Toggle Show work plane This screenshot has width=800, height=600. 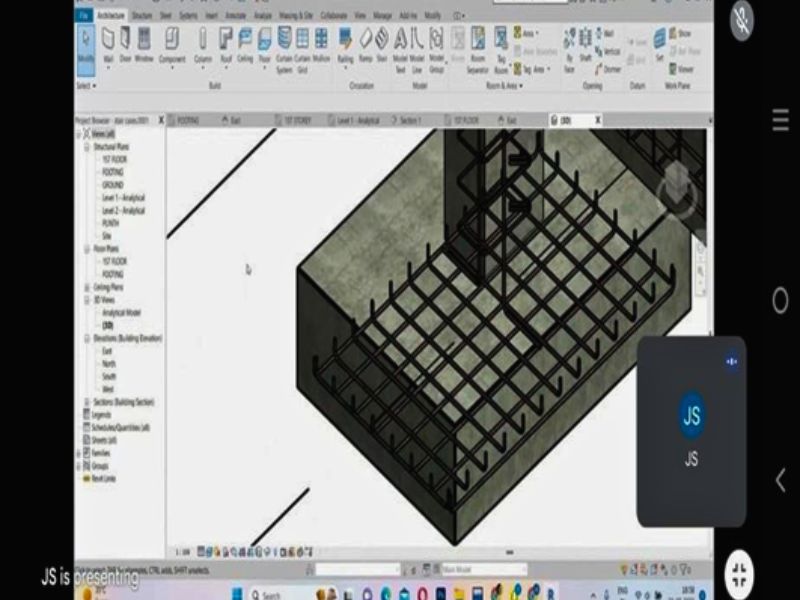tap(681, 34)
